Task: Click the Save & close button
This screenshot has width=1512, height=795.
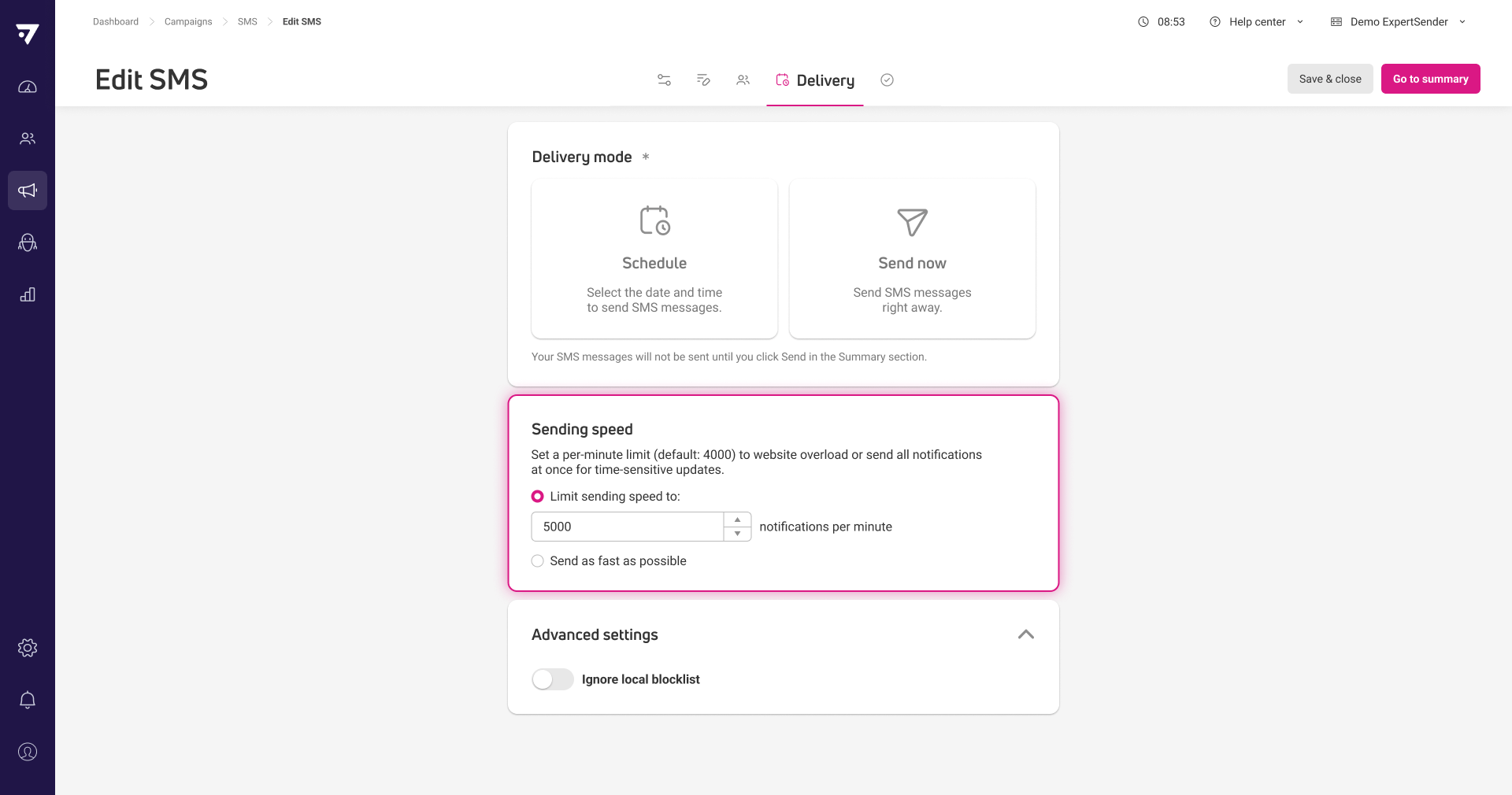Action: [x=1330, y=79]
